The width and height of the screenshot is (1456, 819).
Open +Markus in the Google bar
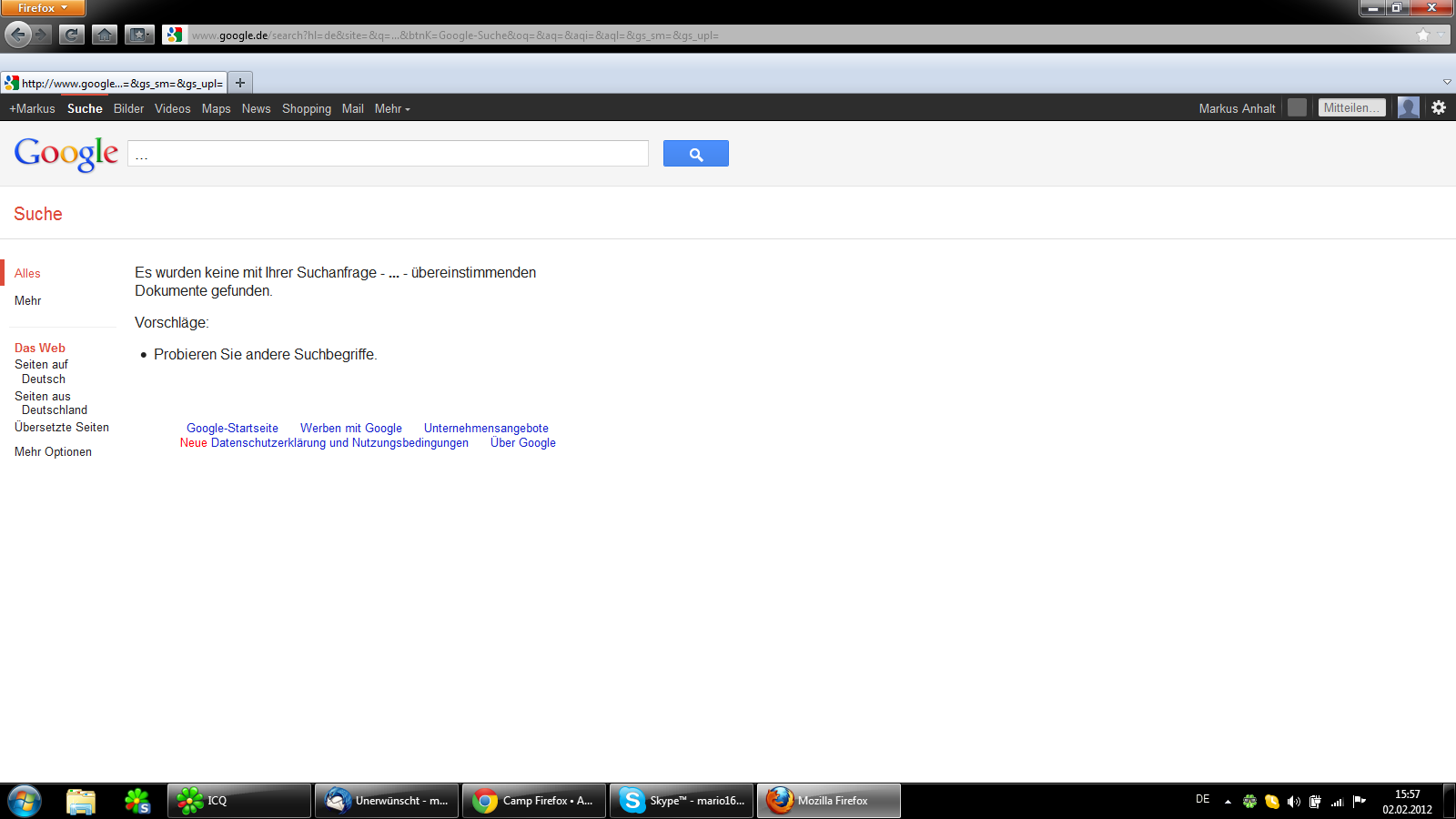tap(32, 108)
